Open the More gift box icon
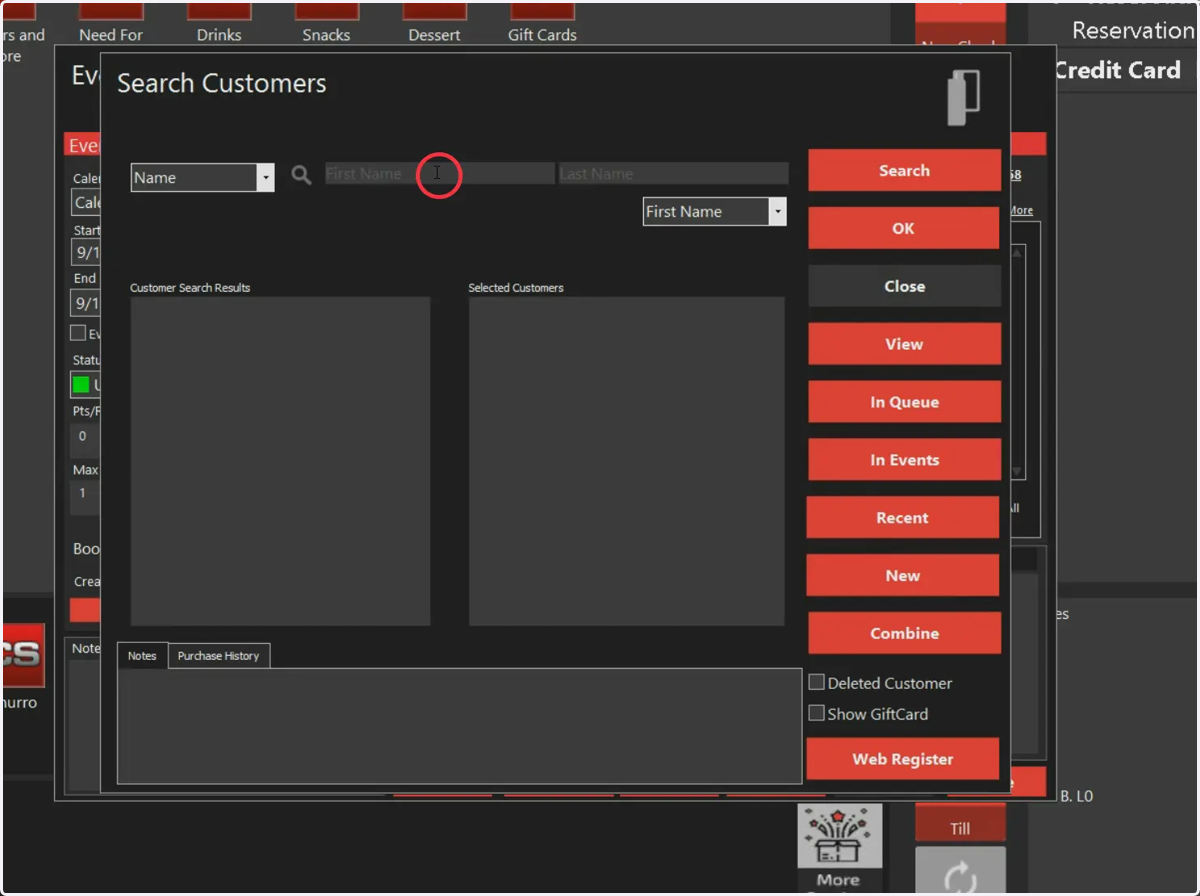This screenshot has height=896, width=1200. [x=839, y=847]
